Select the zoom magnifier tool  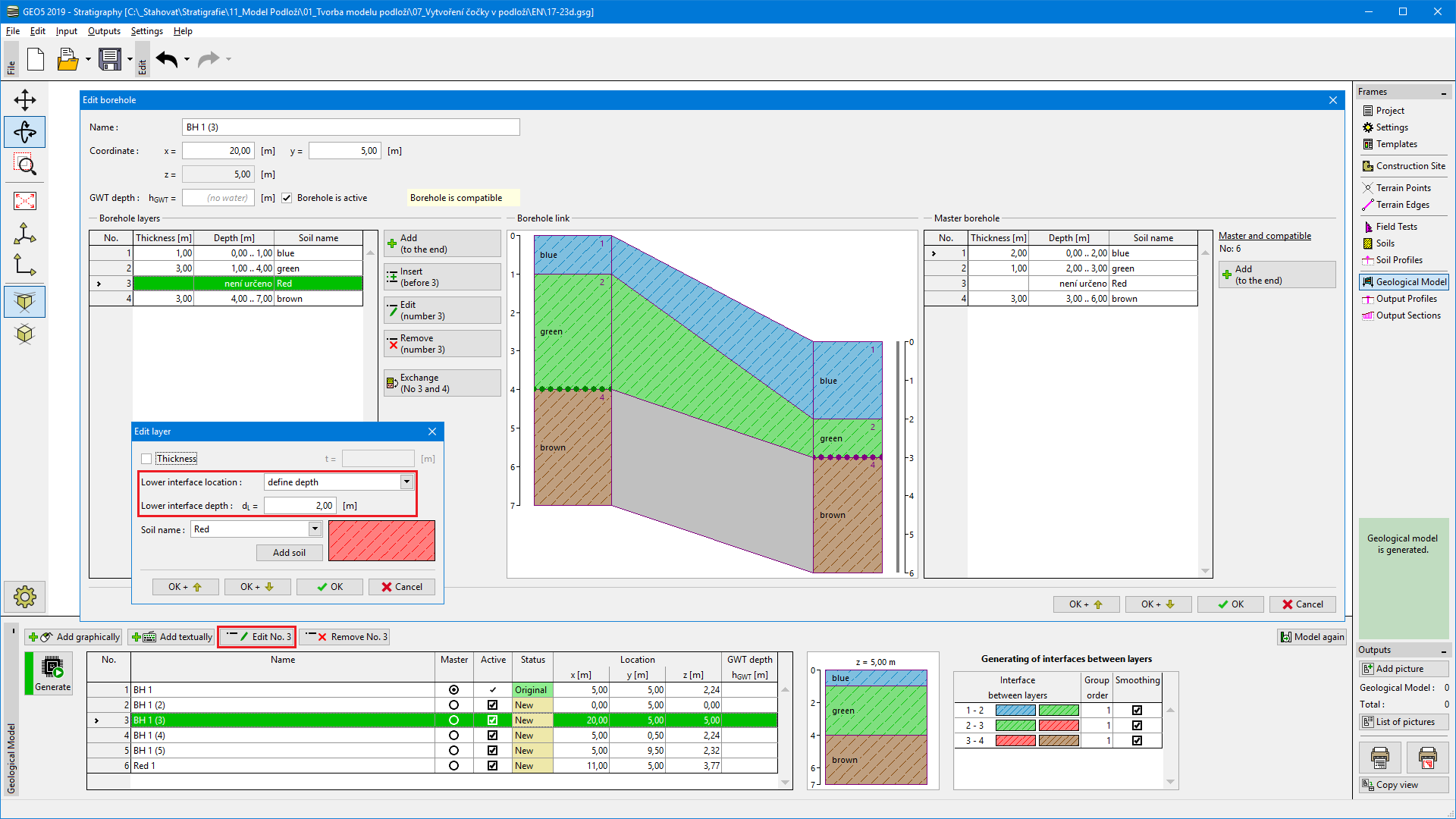[25, 165]
